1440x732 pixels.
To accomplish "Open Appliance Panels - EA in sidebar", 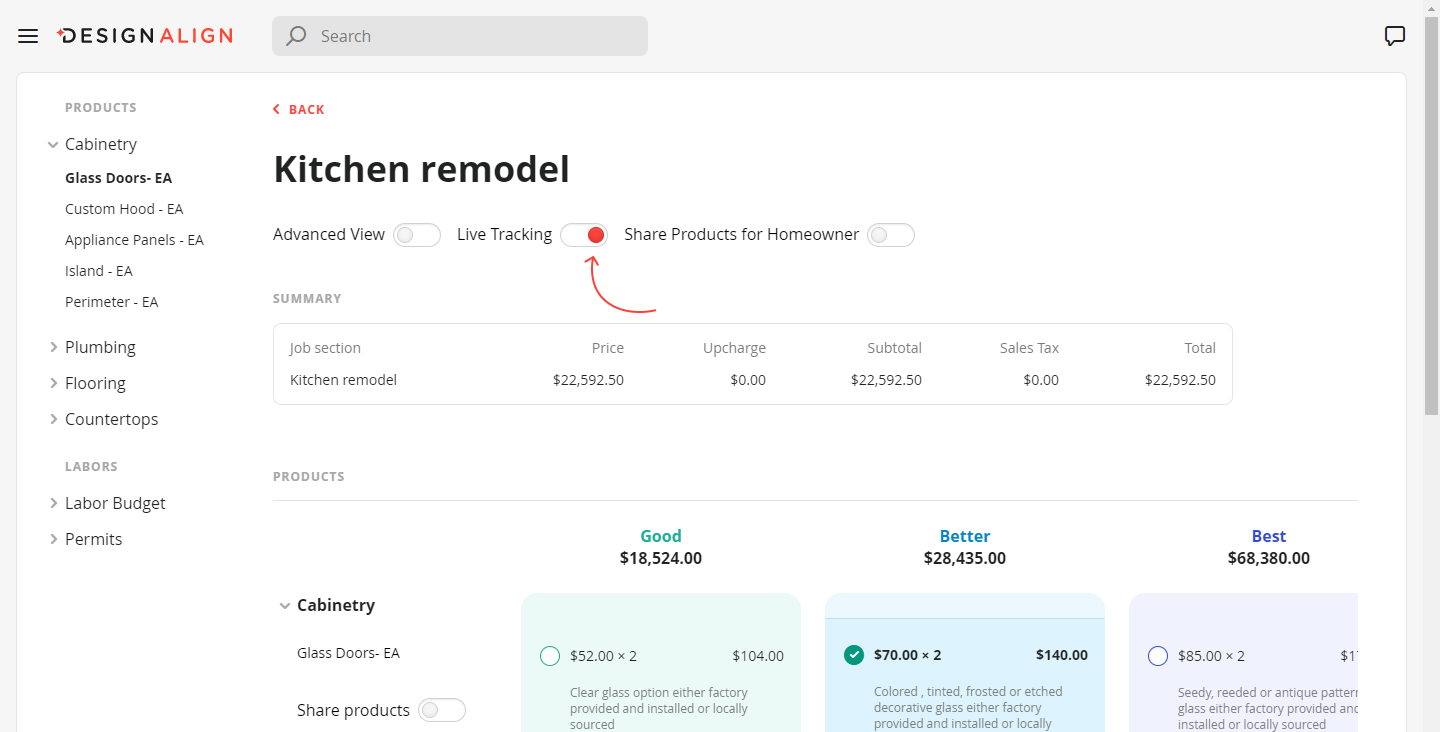I will point(134,240).
